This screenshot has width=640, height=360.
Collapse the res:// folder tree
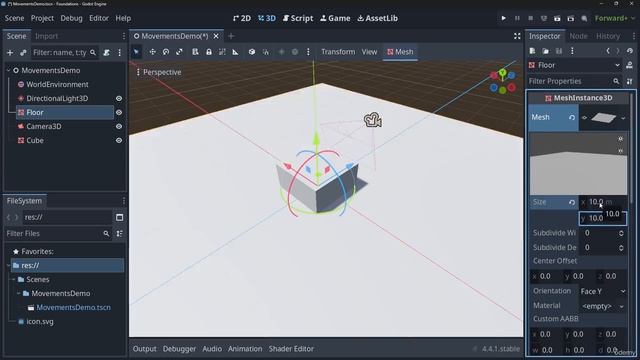pos(8,266)
